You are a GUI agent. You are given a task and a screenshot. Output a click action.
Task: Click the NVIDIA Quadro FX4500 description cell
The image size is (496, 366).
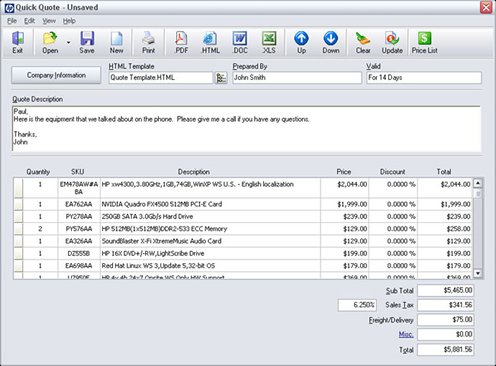pos(210,204)
